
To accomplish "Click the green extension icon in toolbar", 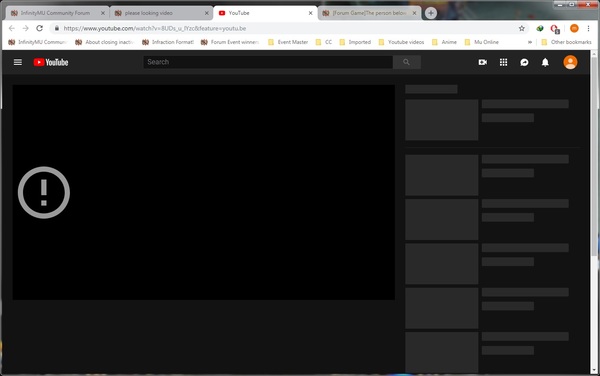I will pos(540,28).
